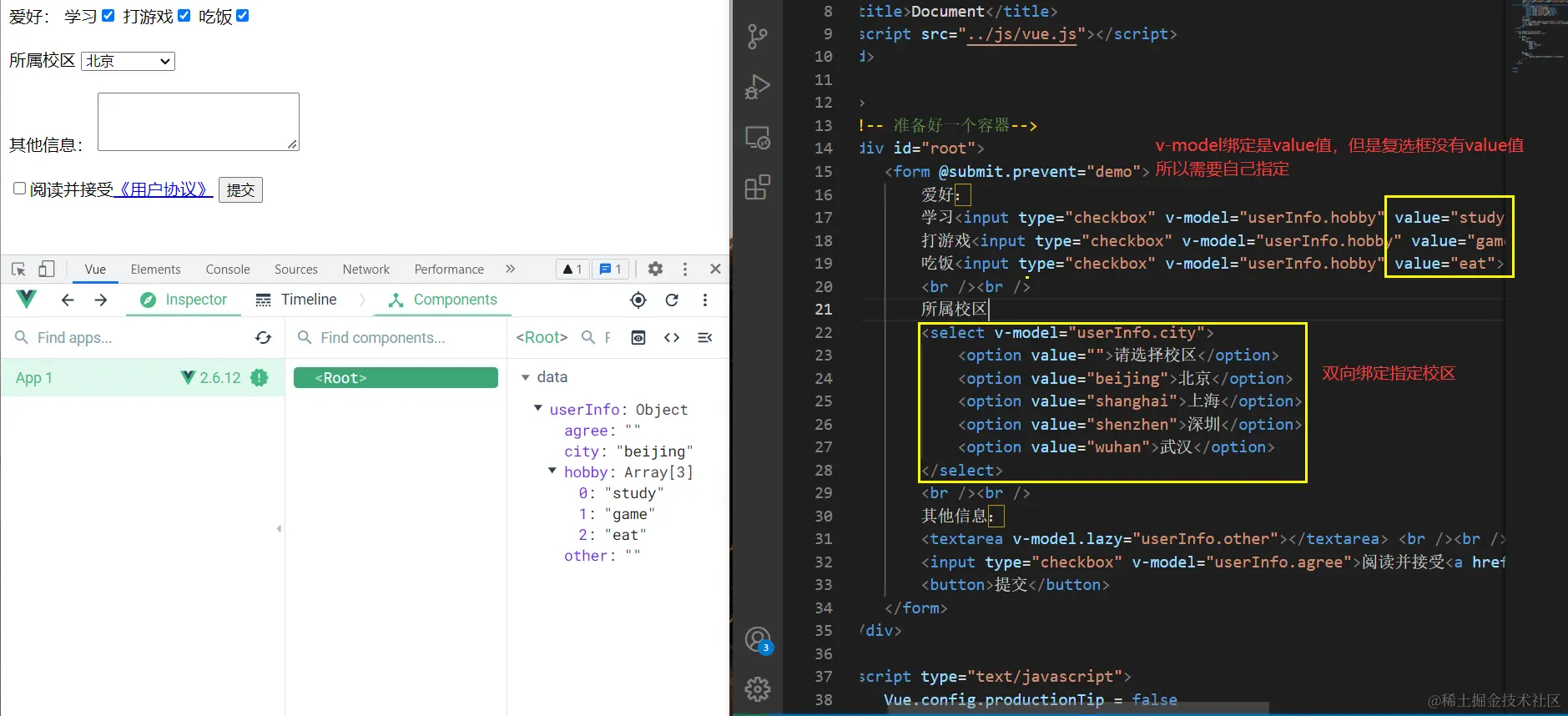Open Source Control in the VS Code activity bar
This screenshot has width=1568, height=716.
tap(758, 36)
